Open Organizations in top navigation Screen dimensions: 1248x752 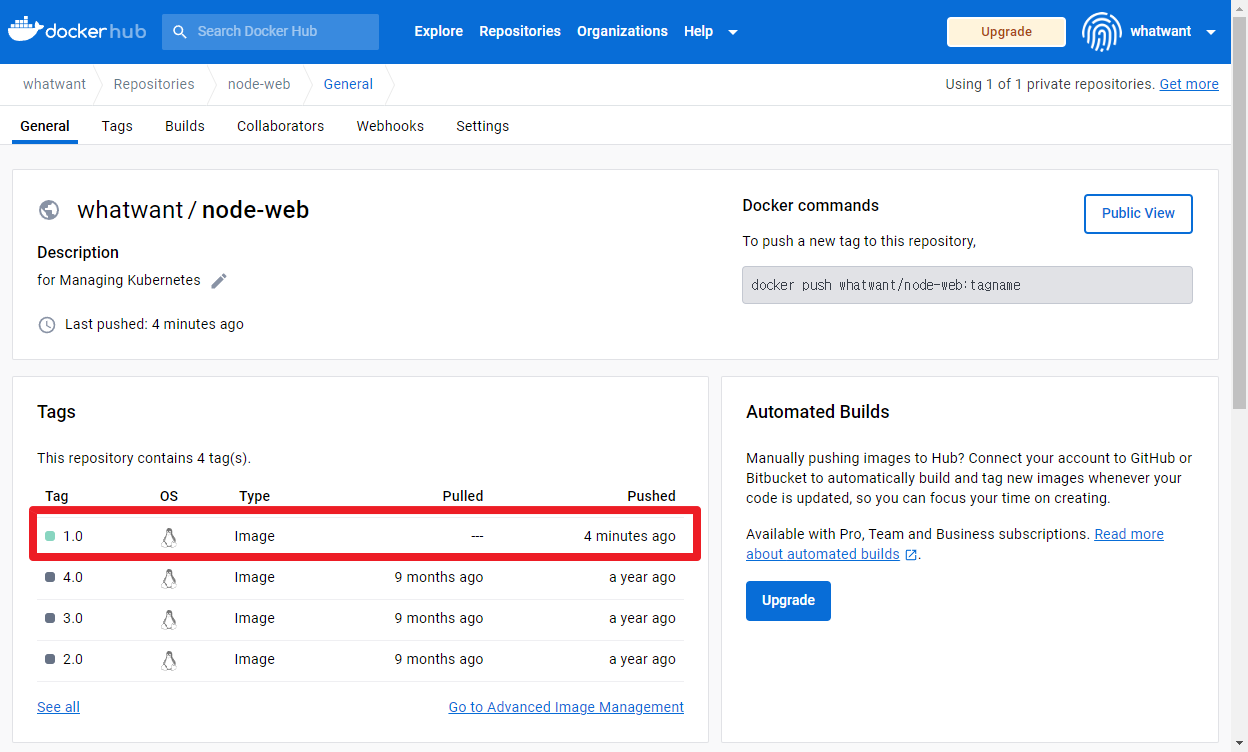(622, 31)
